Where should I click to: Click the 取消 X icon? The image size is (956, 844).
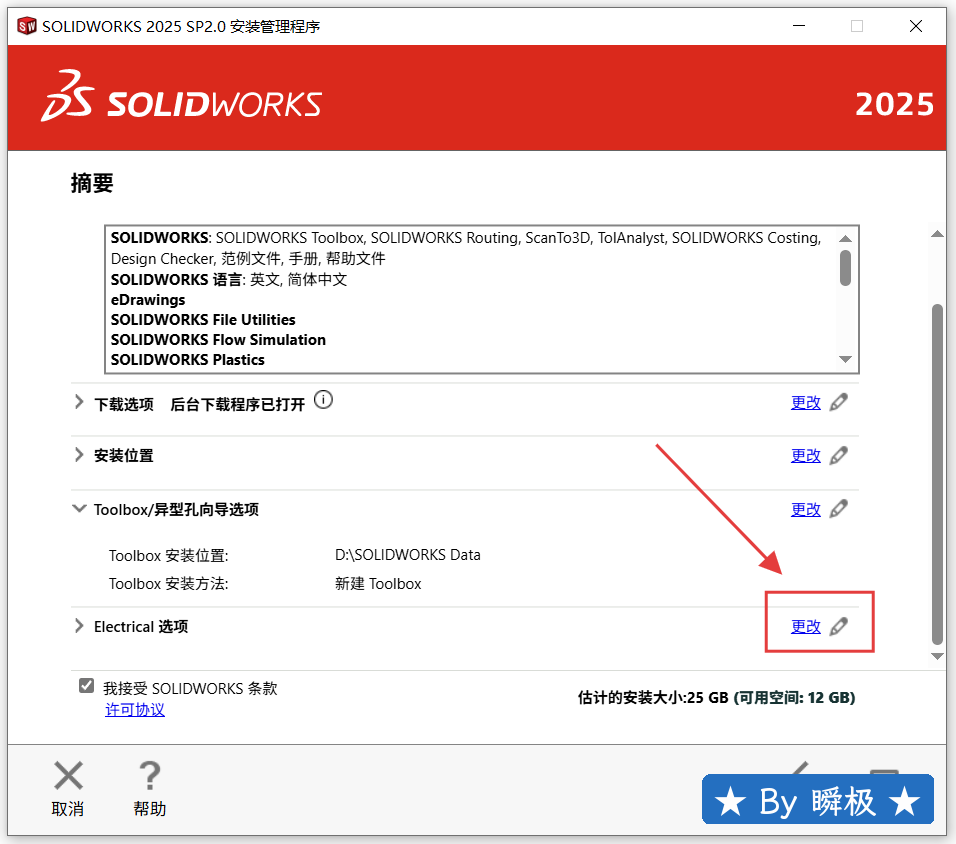coord(68,776)
